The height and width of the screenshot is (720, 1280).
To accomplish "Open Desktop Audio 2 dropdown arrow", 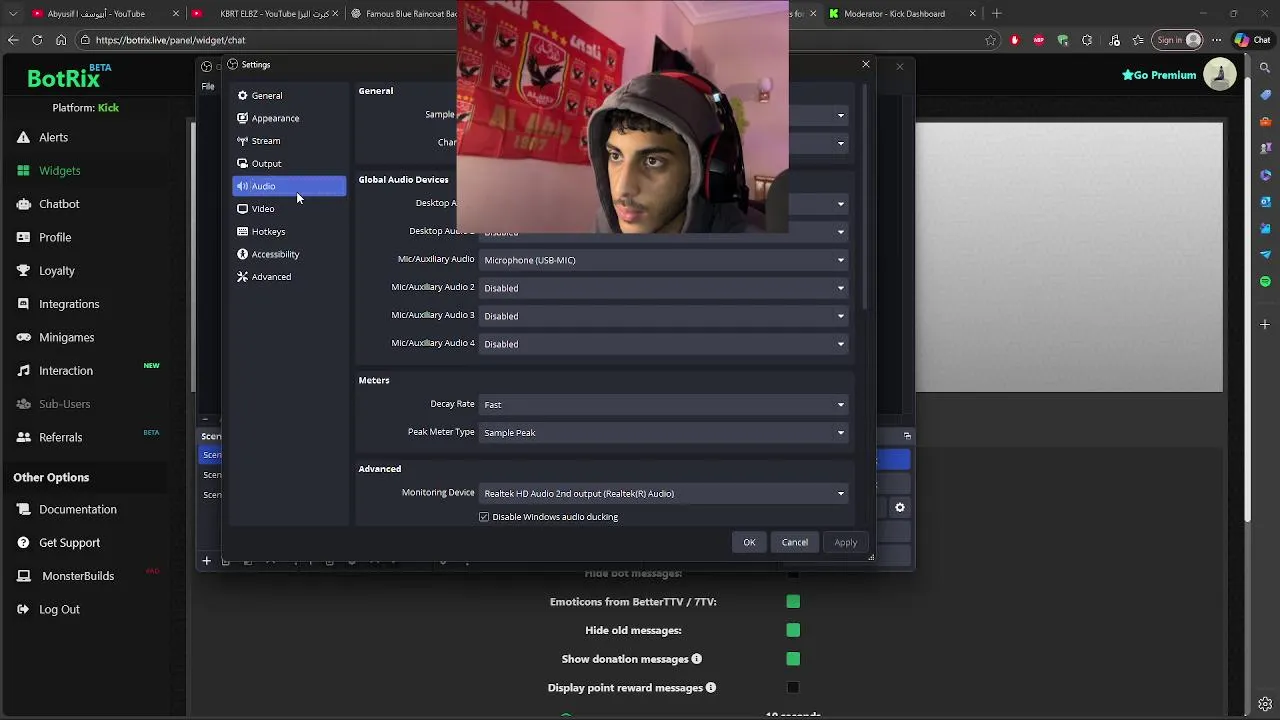I will [x=841, y=232].
